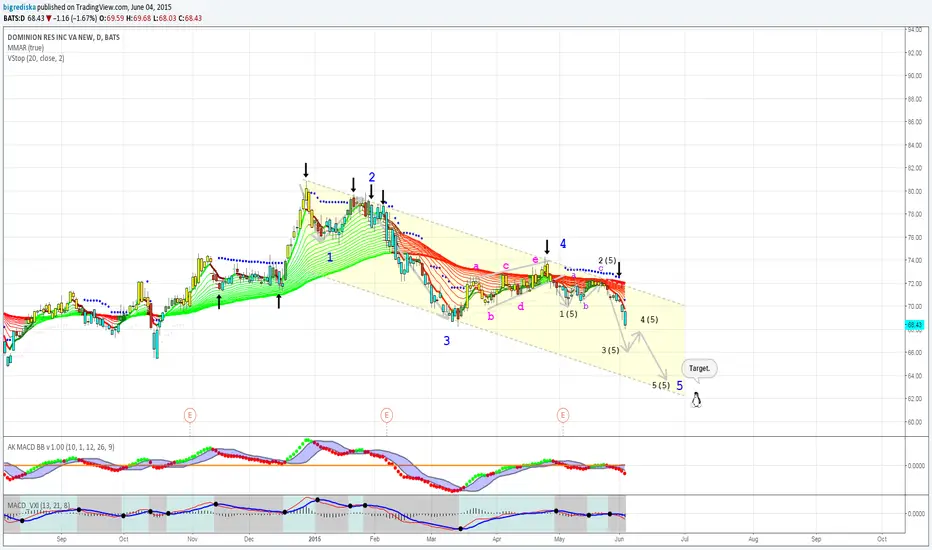Click the VStop (20, close, 2) indicator label
The height and width of the screenshot is (550, 932).
[x=36, y=58]
